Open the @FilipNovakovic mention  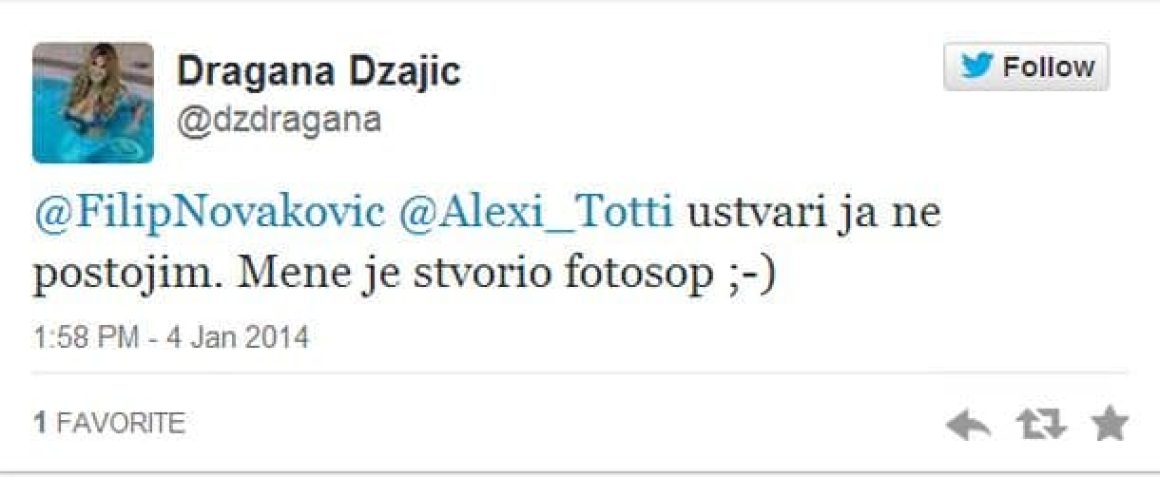coord(209,214)
